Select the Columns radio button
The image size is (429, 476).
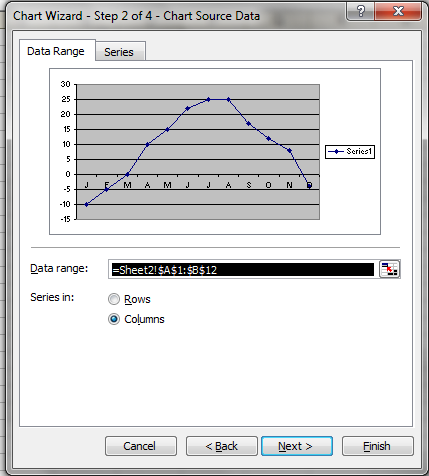(x=114, y=319)
